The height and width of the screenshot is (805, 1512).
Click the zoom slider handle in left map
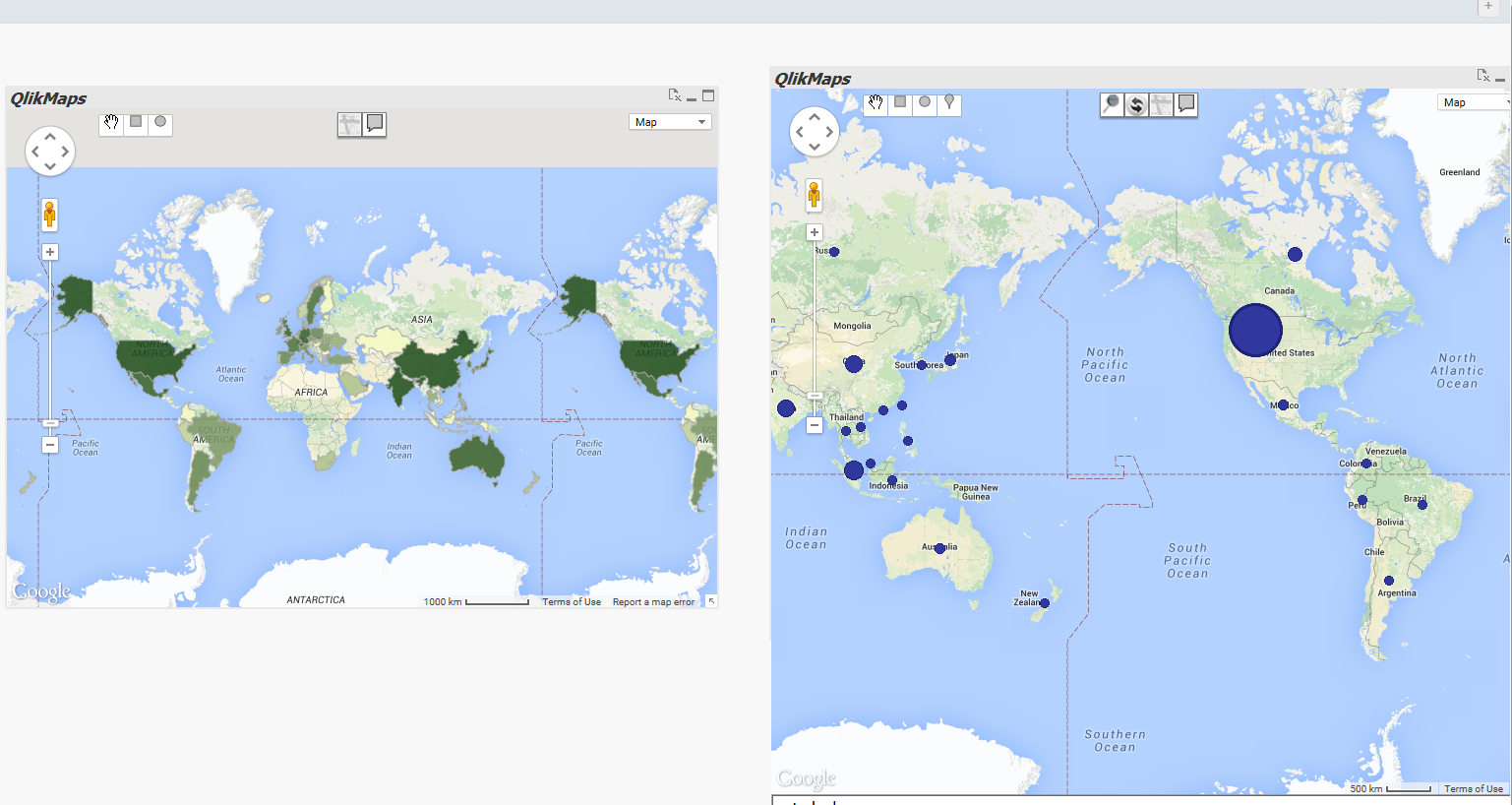tap(50, 423)
